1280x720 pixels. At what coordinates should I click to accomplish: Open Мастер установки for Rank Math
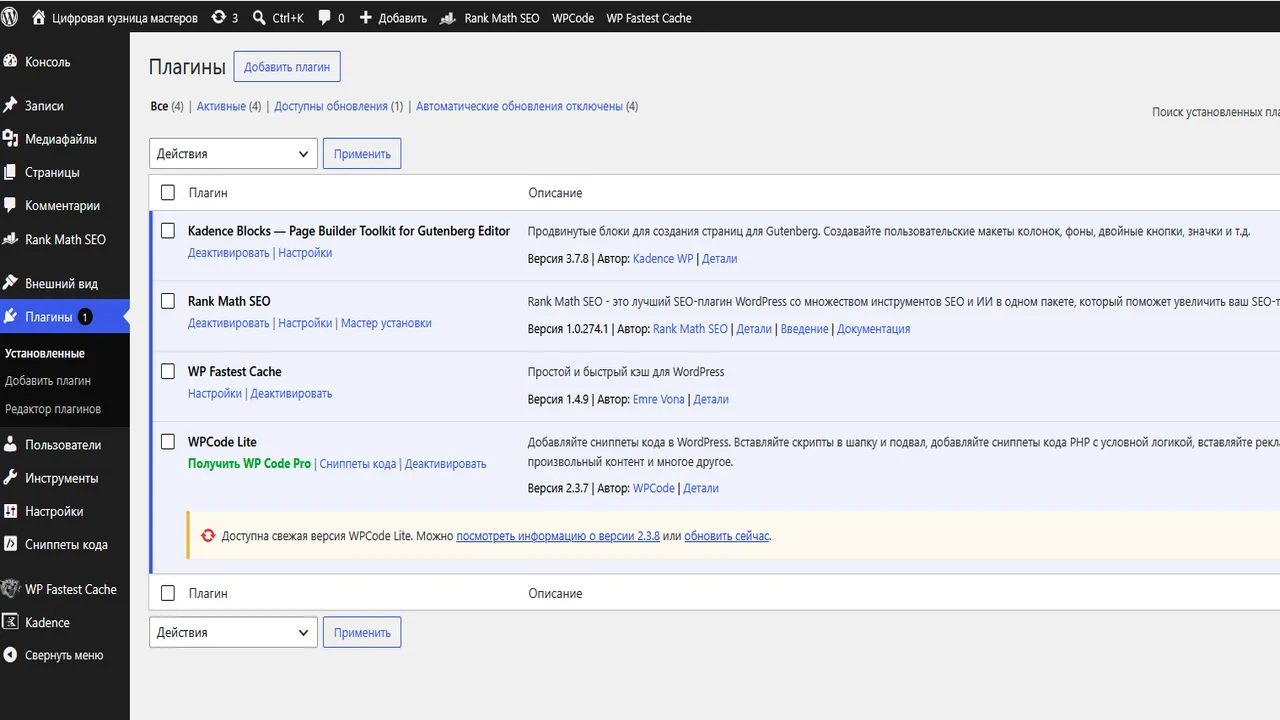tap(386, 323)
